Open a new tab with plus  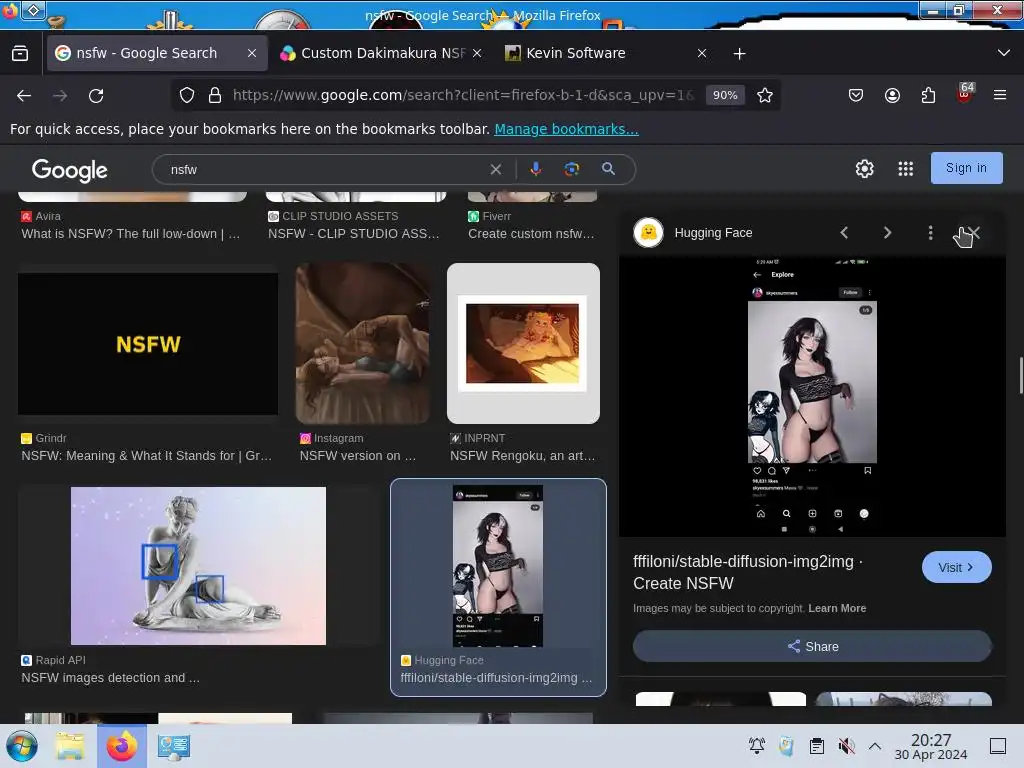(x=739, y=54)
